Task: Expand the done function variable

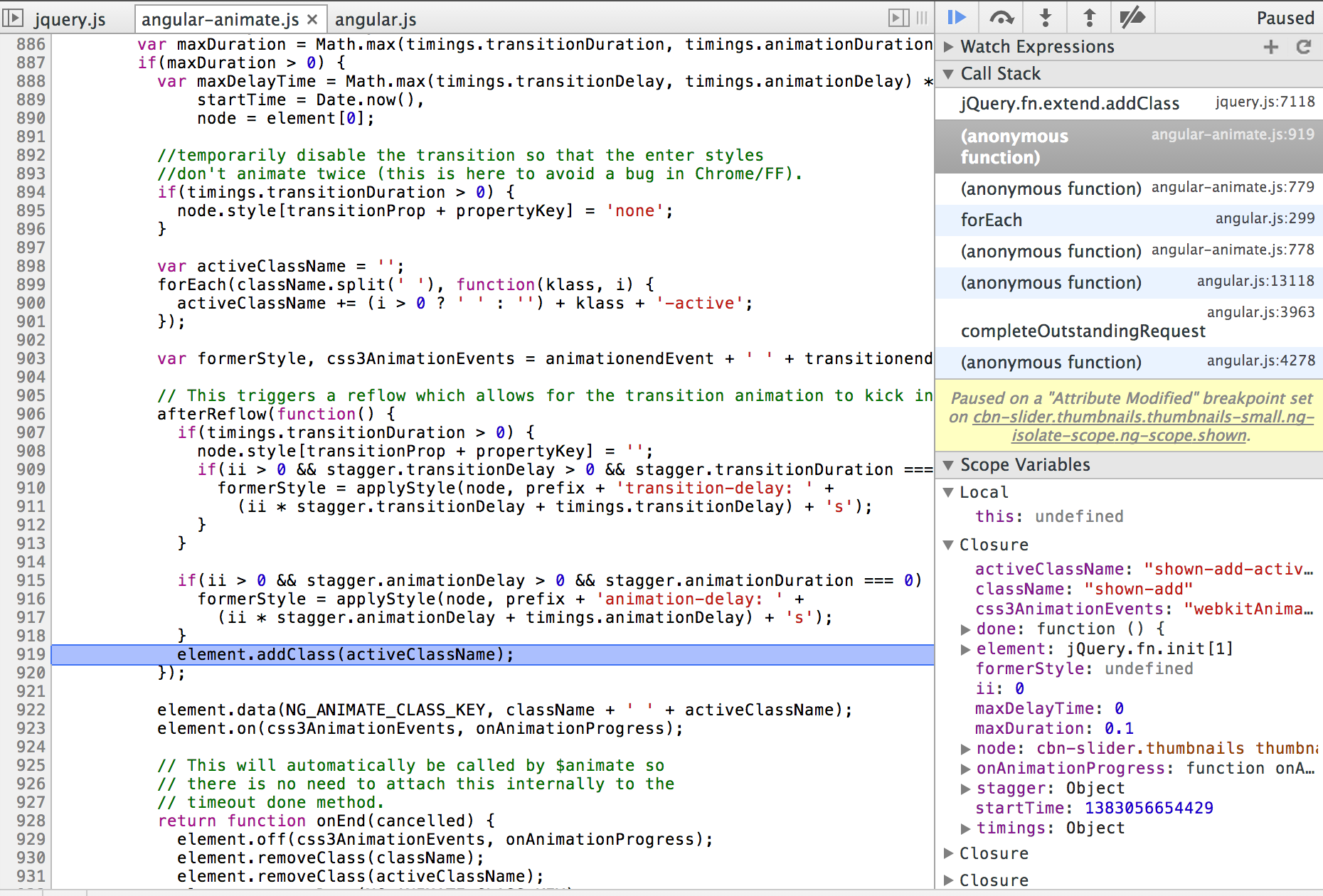Action: pos(965,629)
